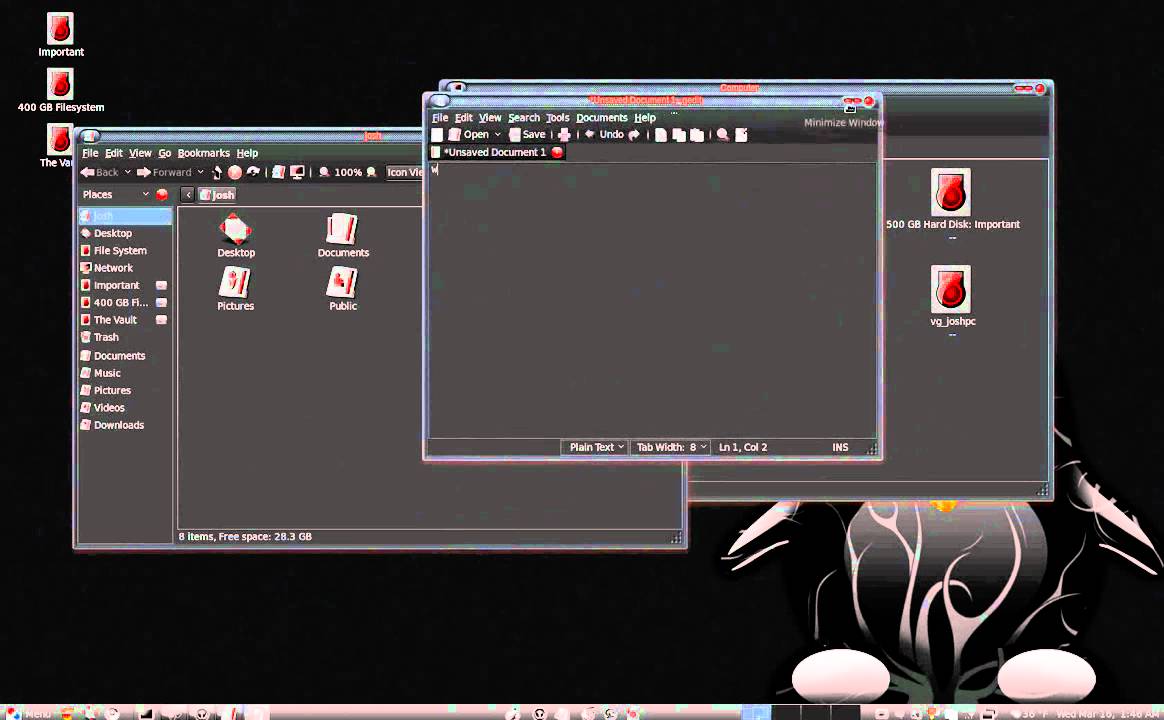Create a new document in gedit toolbar
The image size is (1164, 720).
[x=437, y=134]
